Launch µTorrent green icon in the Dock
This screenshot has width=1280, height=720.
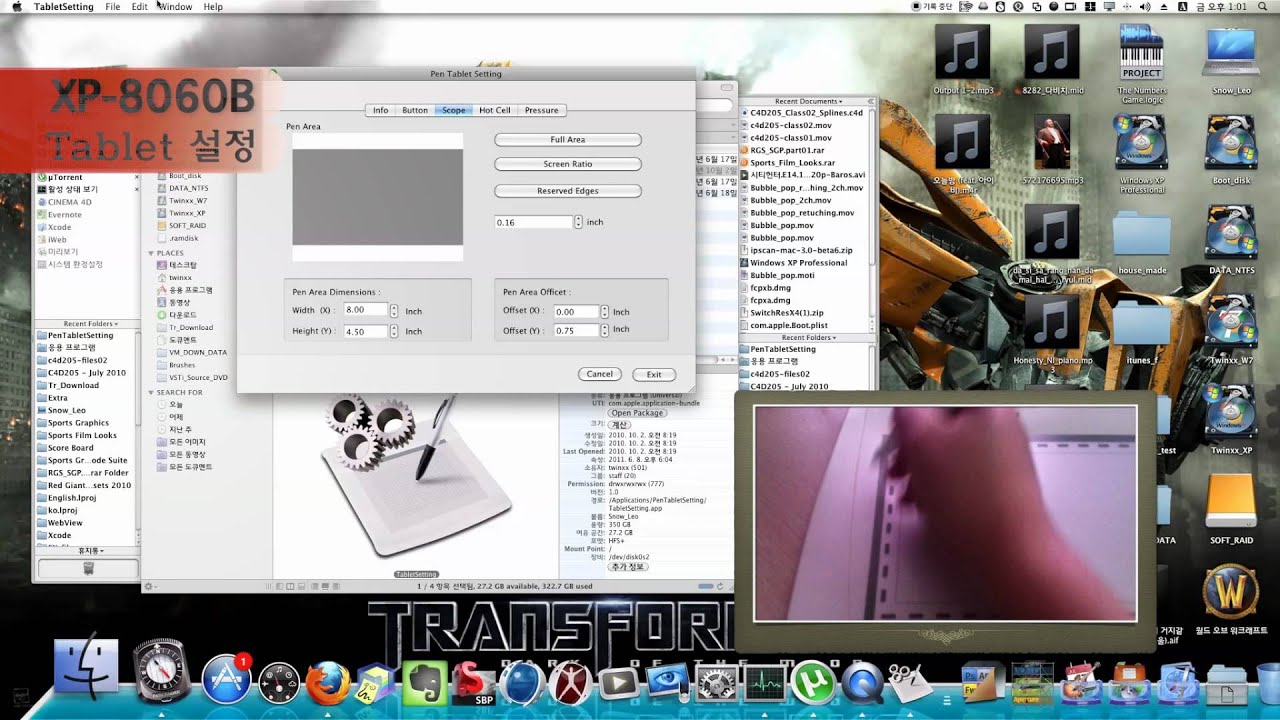813,684
